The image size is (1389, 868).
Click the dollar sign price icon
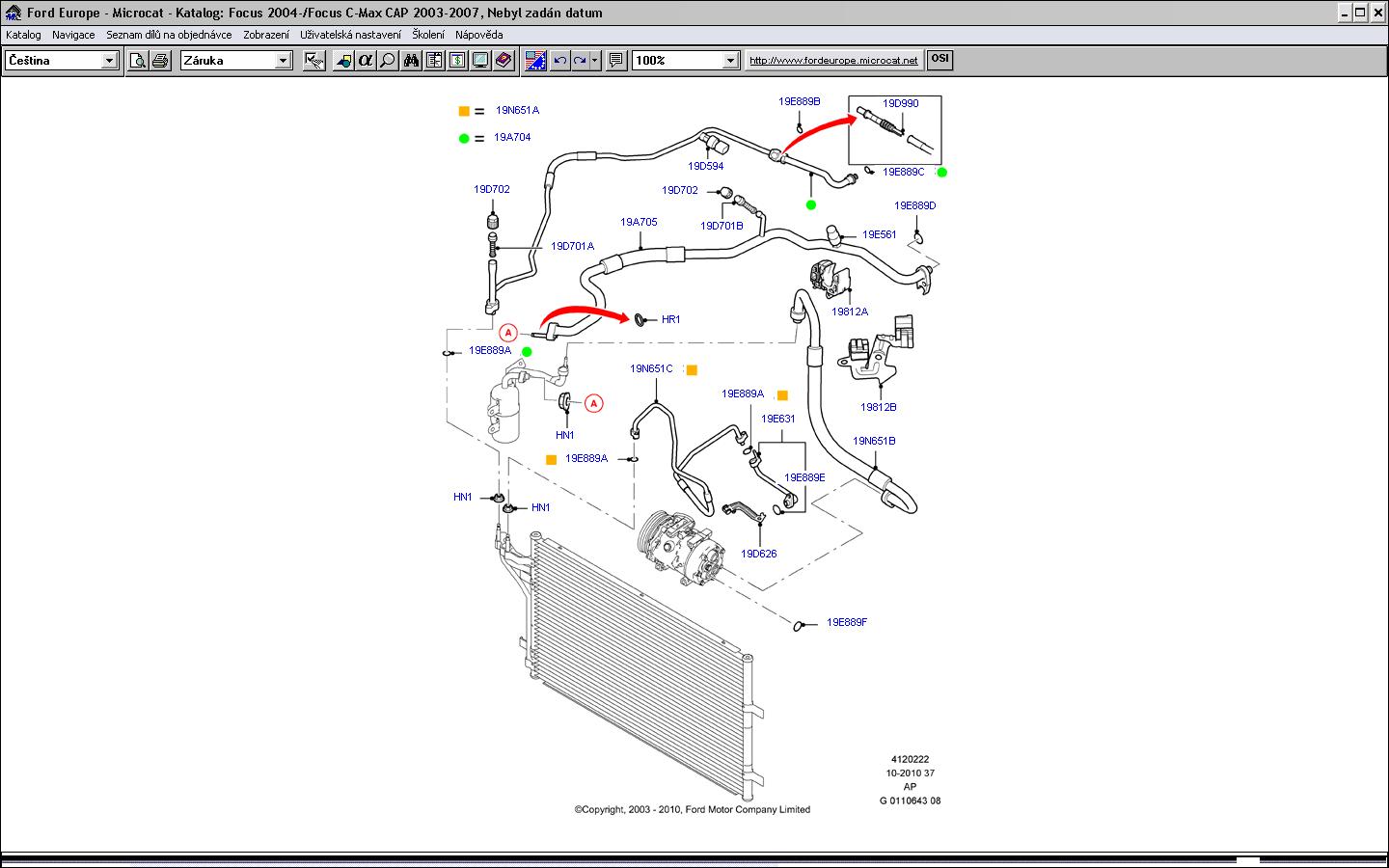(456, 61)
